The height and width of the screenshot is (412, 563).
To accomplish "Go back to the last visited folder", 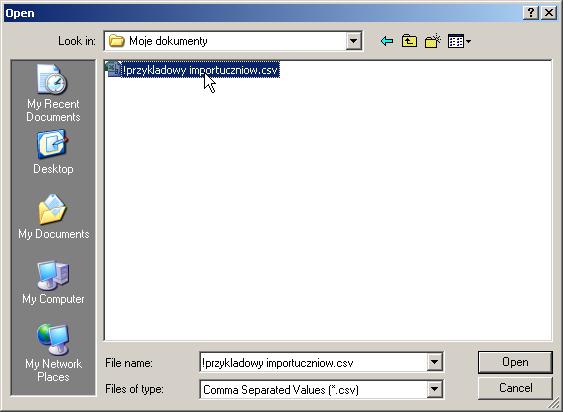I will click(387, 41).
